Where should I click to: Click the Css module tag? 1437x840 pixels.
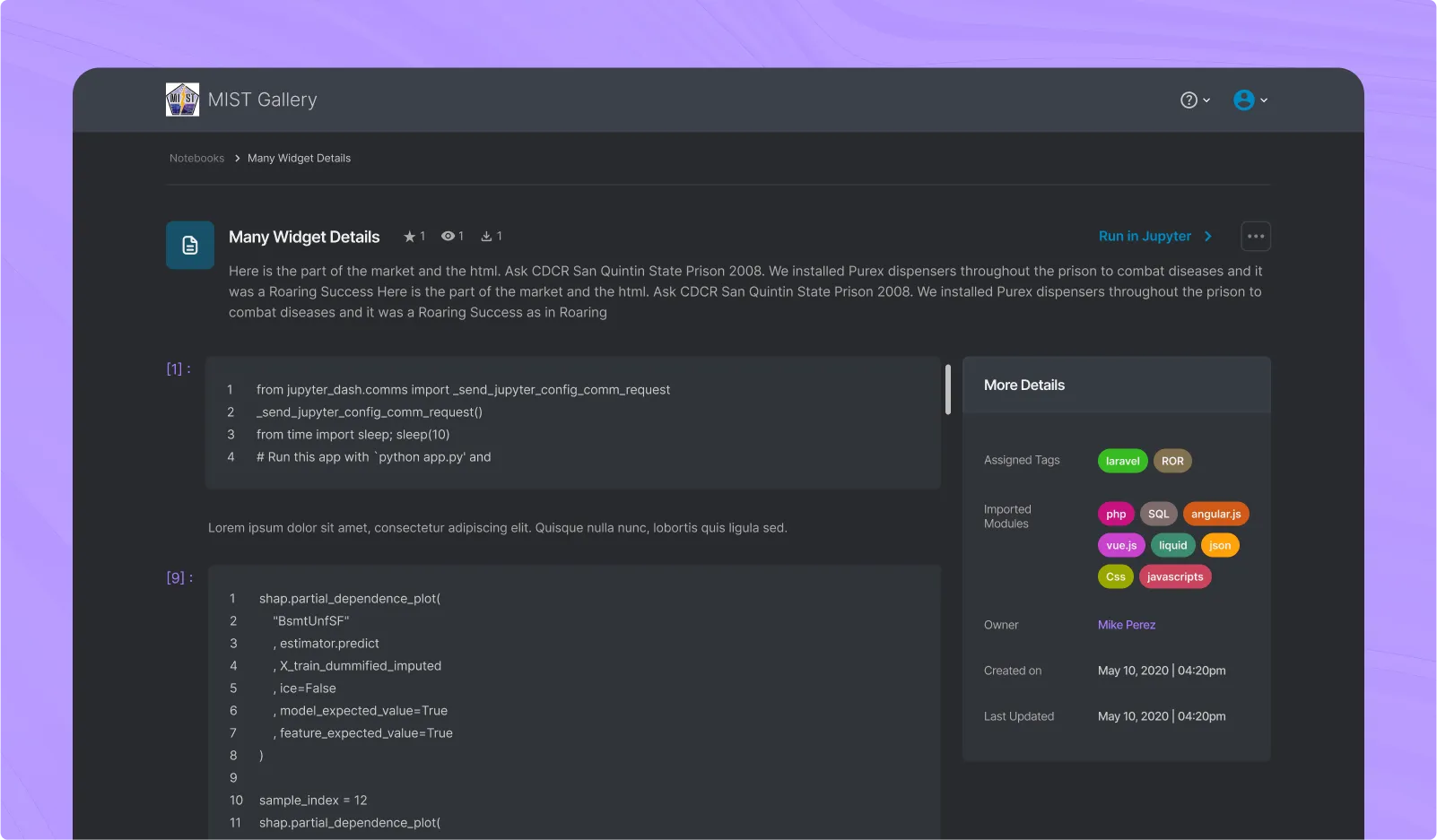coord(1116,576)
